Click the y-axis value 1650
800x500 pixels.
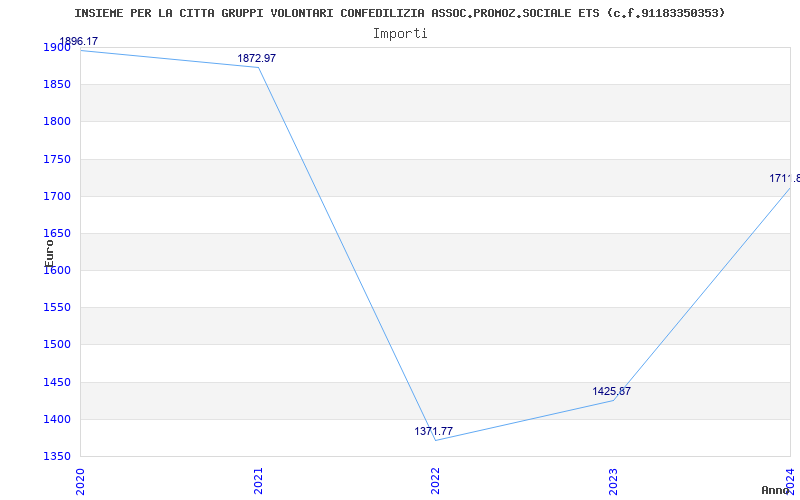point(57,234)
